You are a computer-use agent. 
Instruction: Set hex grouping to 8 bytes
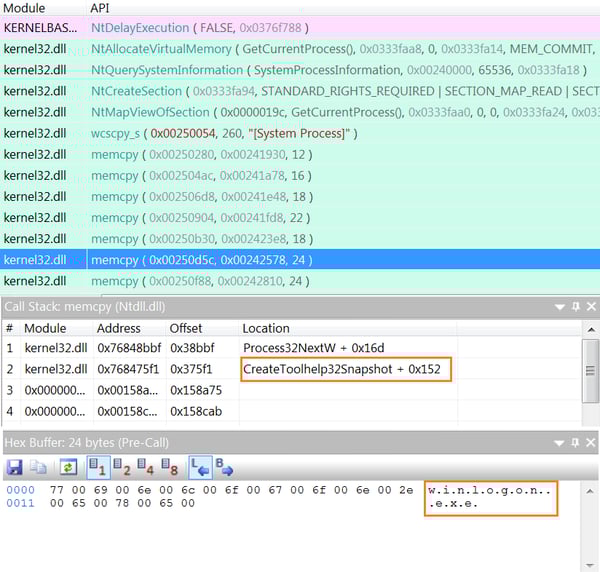(x=170, y=467)
